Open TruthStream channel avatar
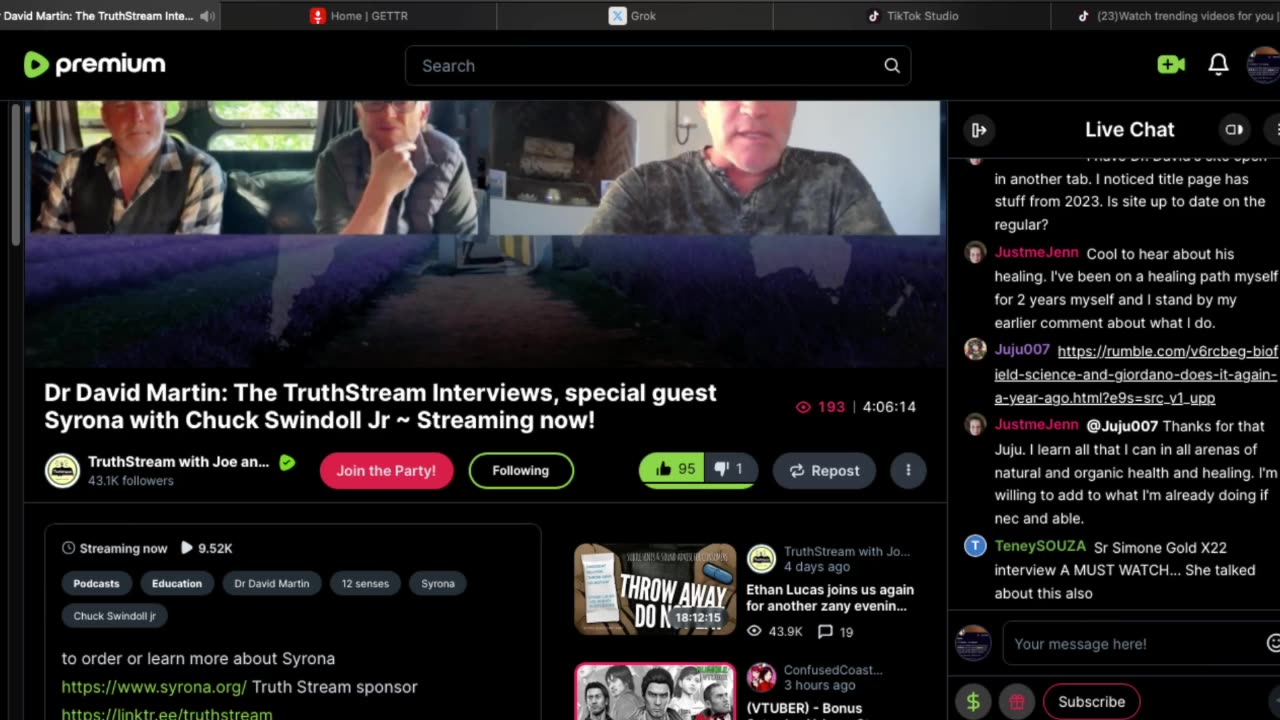Image resolution: width=1280 pixels, height=720 pixels. tap(62, 470)
